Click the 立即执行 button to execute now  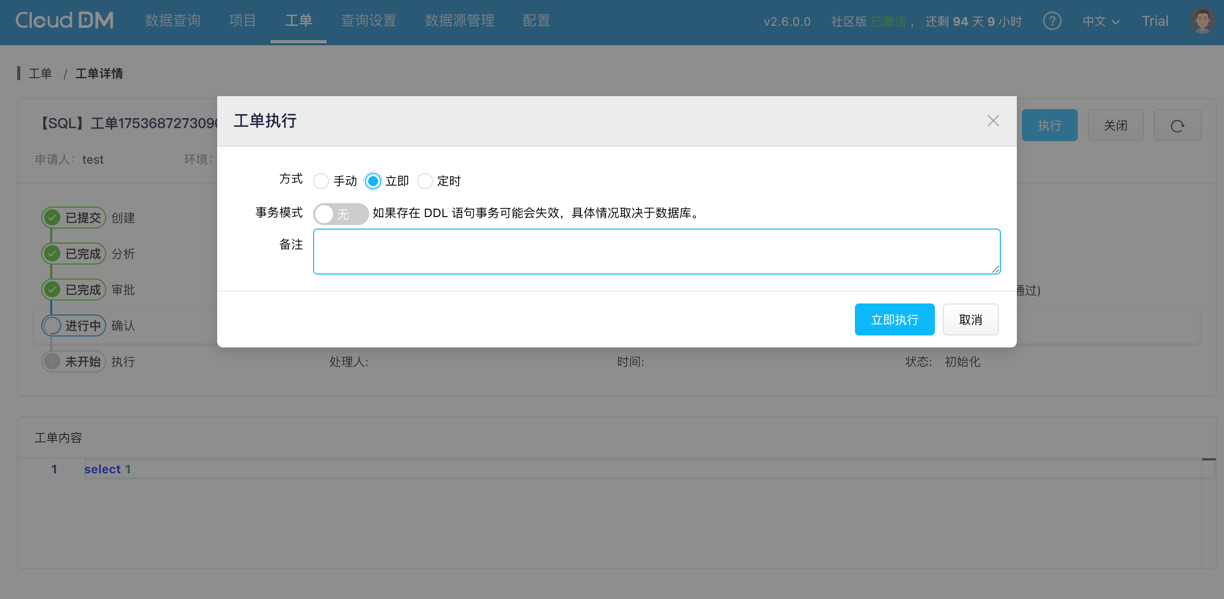coord(894,319)
